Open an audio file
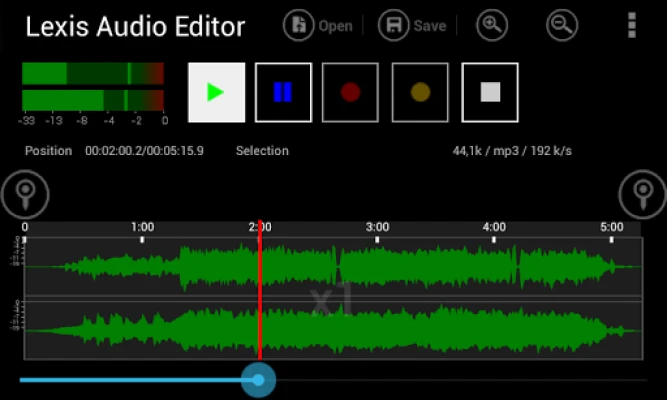Viewport: 667px width, 400px height. click(318, 26)
